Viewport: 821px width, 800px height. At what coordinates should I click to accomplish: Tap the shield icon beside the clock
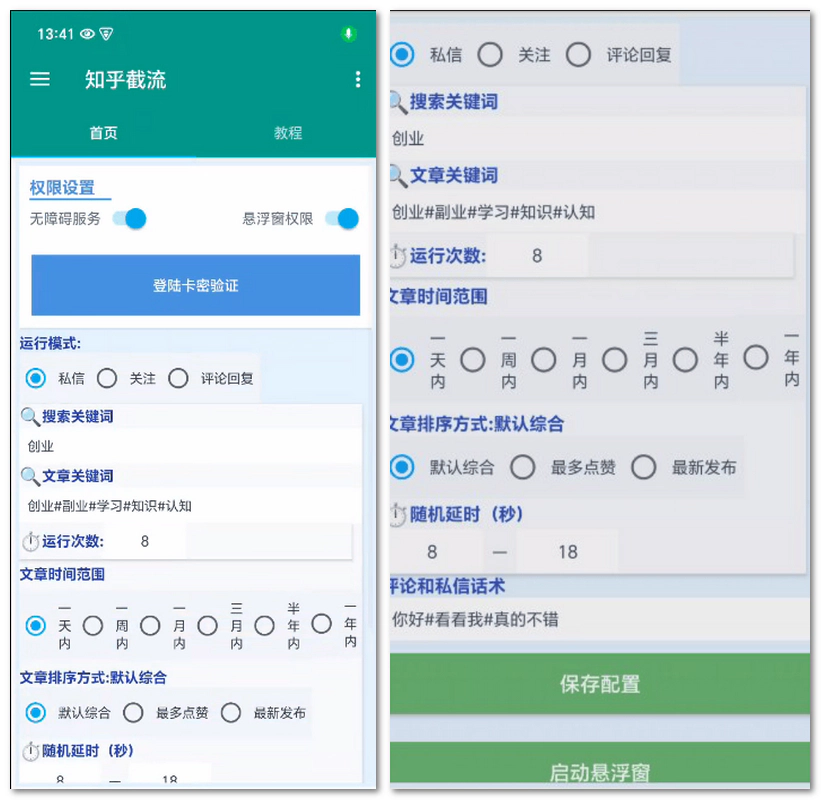[x=106, y=34]
